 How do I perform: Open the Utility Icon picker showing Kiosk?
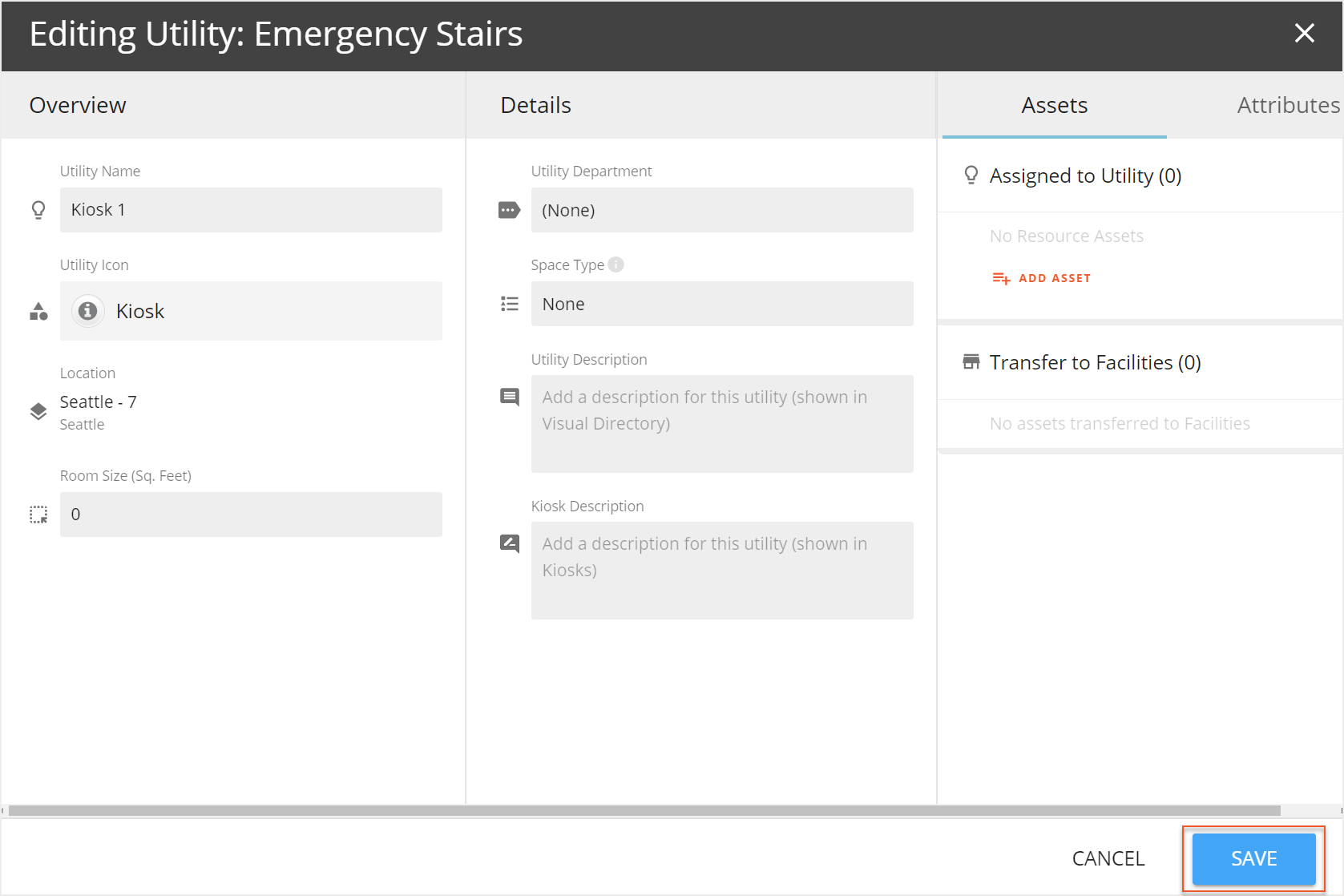(x=251, y=311)
